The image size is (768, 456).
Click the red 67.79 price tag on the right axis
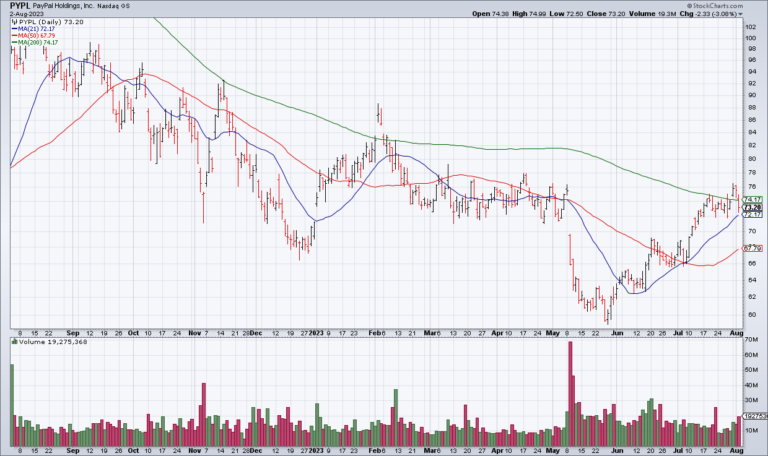click(752, 248)
